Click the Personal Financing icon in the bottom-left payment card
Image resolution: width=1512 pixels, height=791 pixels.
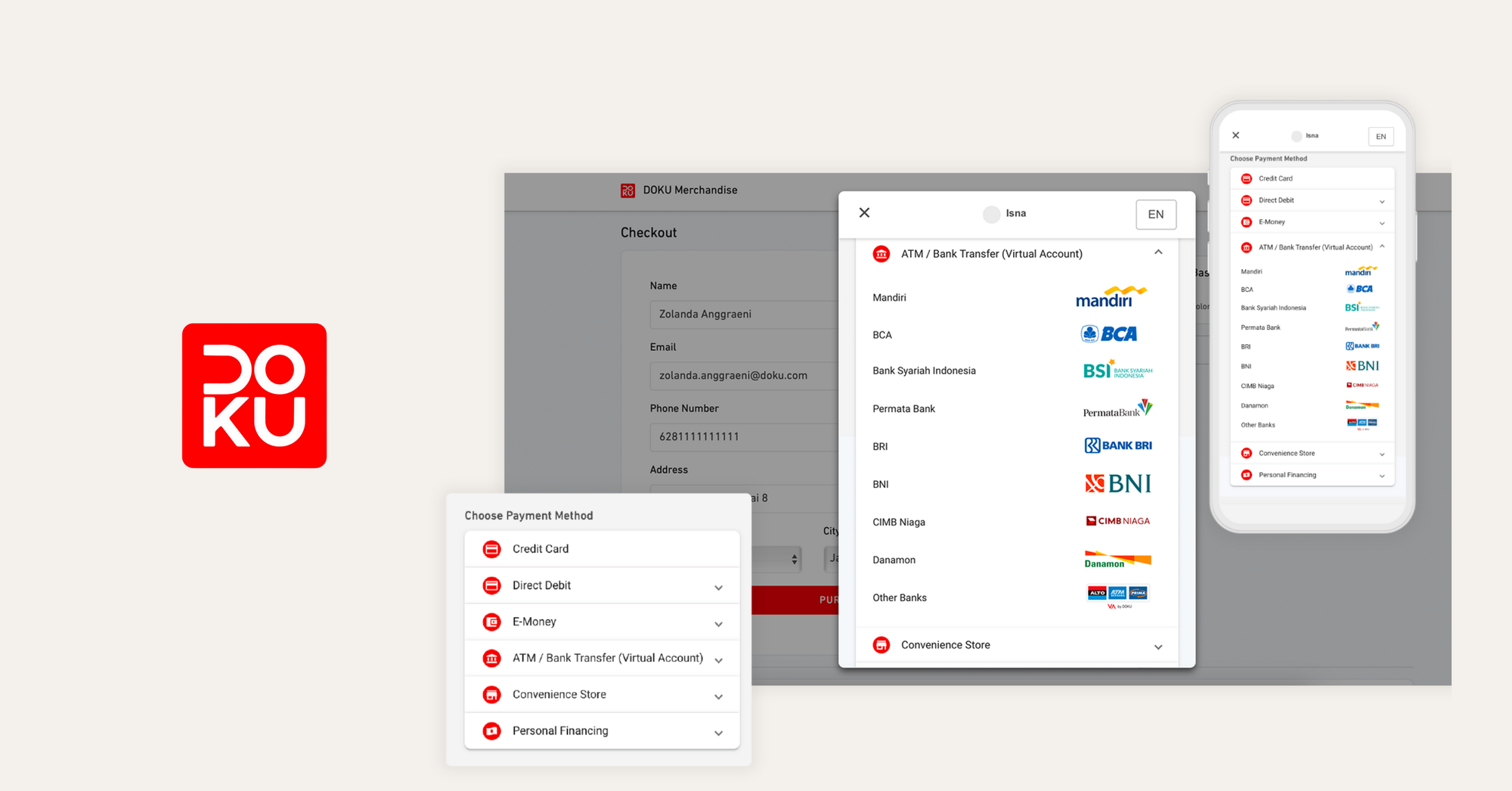coord(491,731)
